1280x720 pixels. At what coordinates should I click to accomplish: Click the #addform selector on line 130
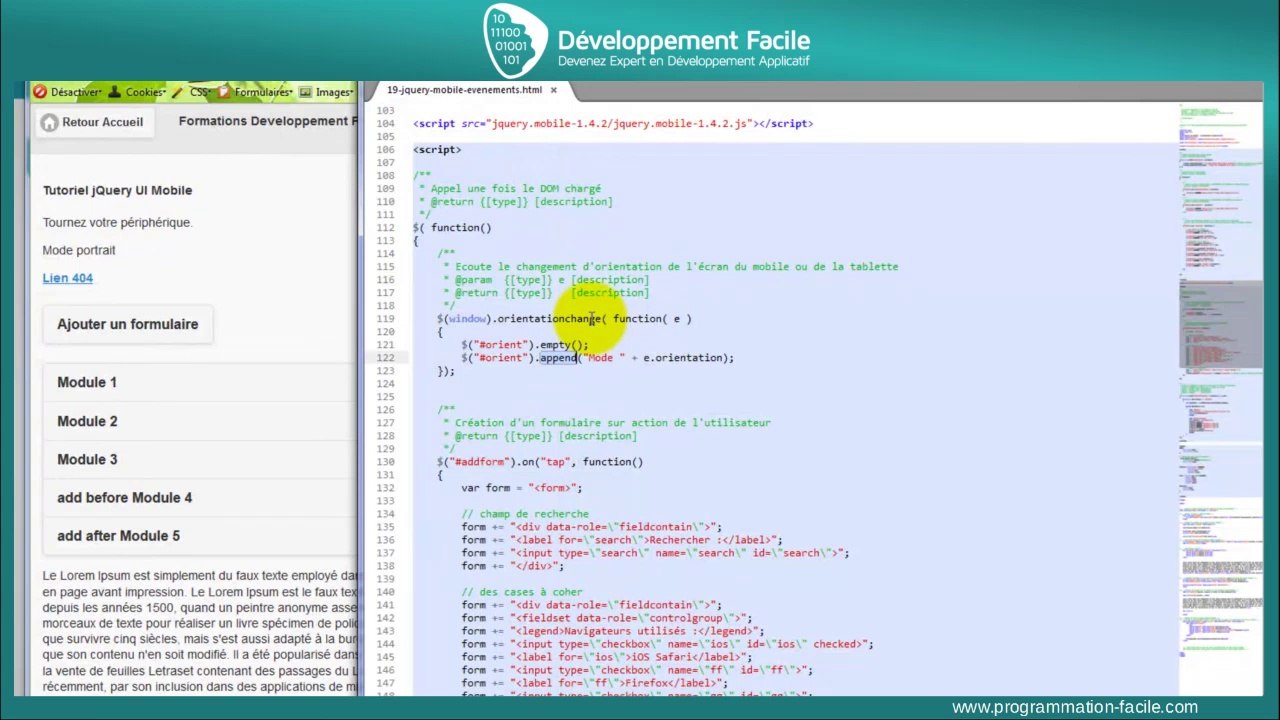pos(481,461)
